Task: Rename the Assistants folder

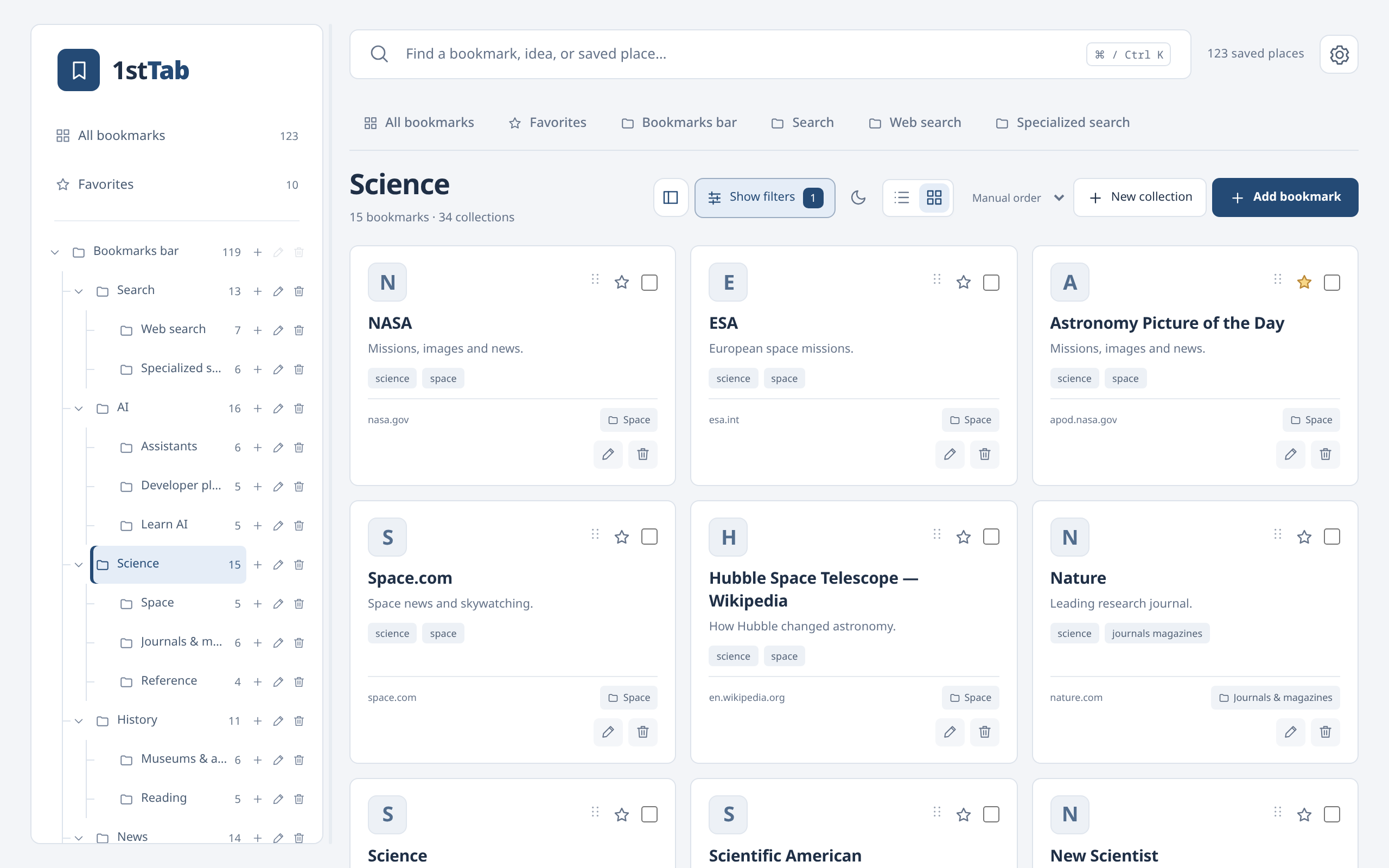Action: tap(278, 447)
